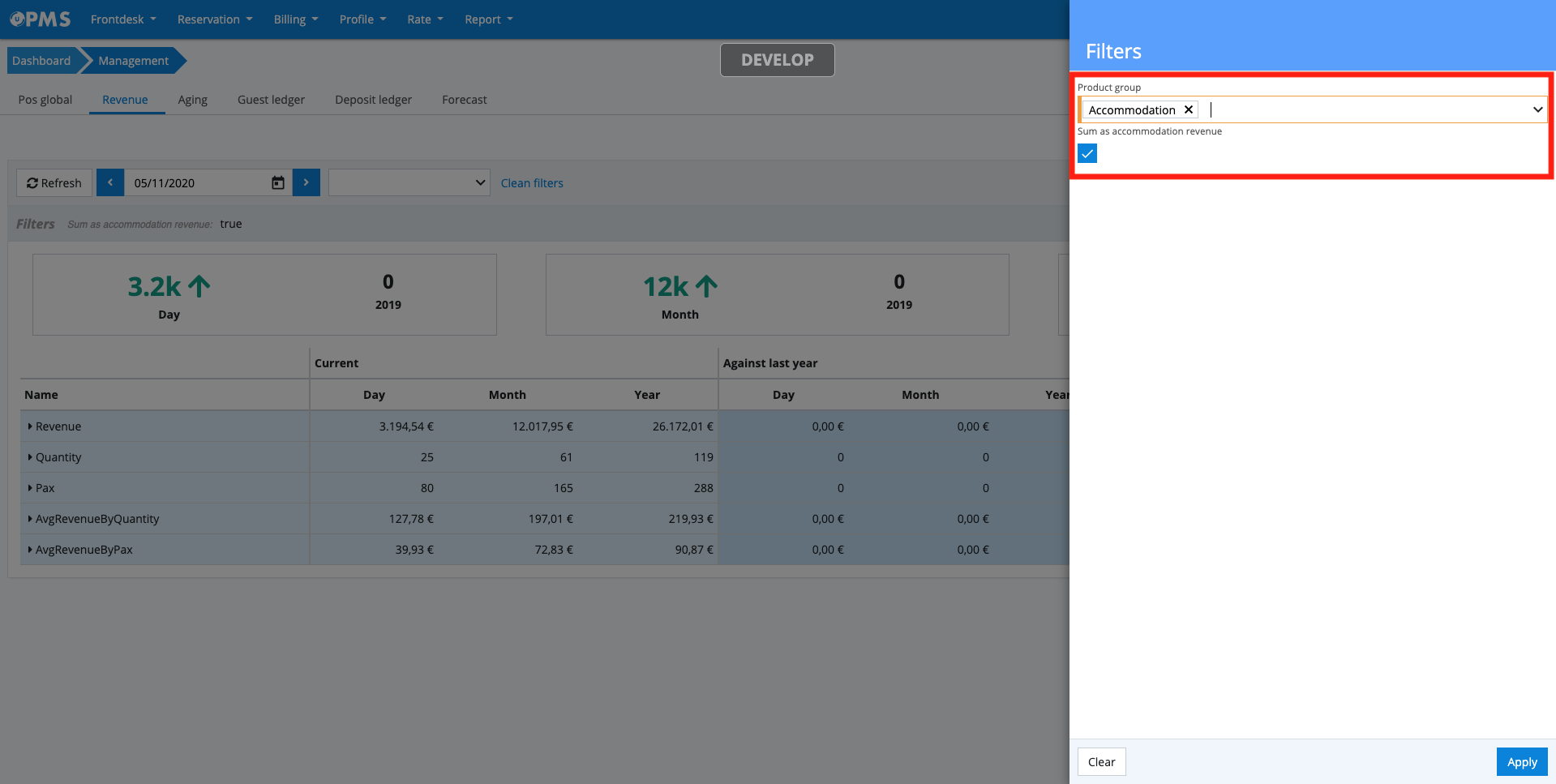Click the date input field 05/11/2020

[195, 183]
